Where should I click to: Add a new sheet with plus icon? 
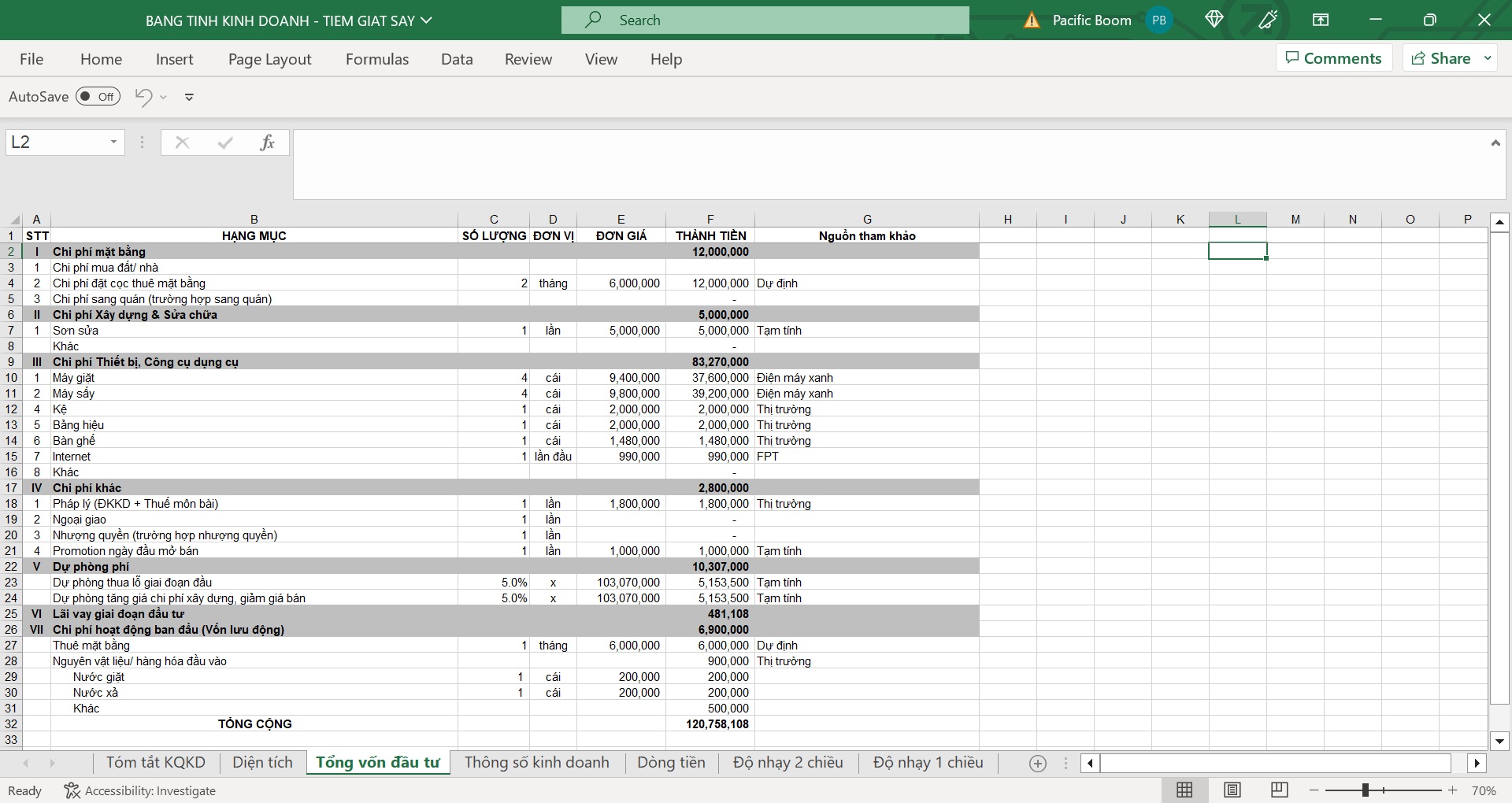point(1038,763)
